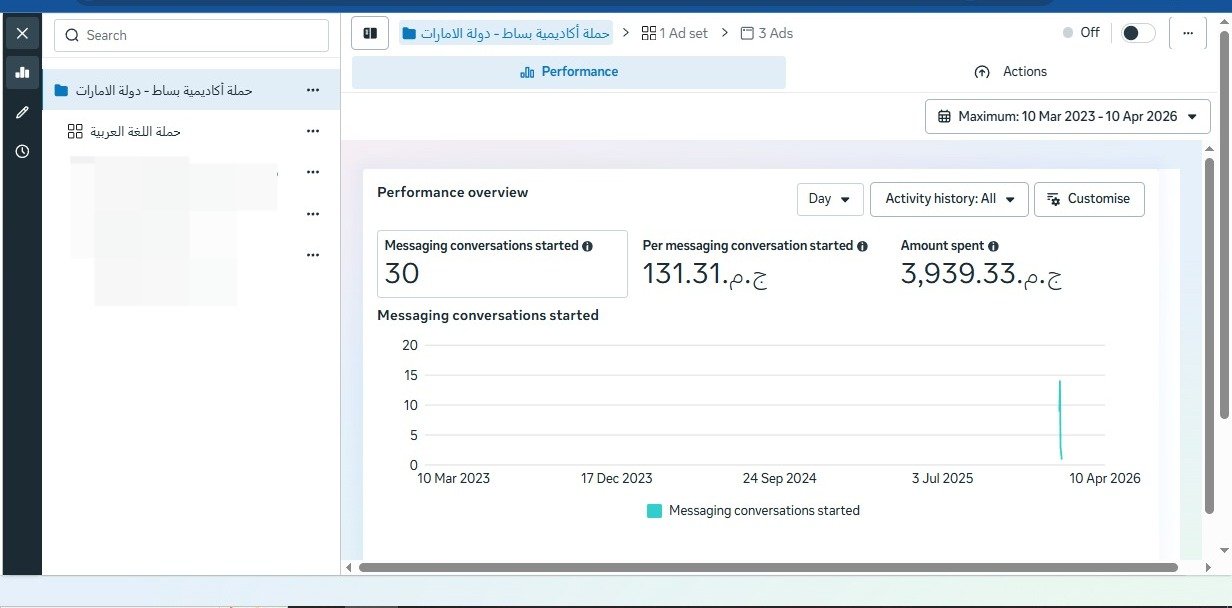Select the pencil edit icon in sidebar
This screenshot has height=608, width=1232.
coord(22,112)
